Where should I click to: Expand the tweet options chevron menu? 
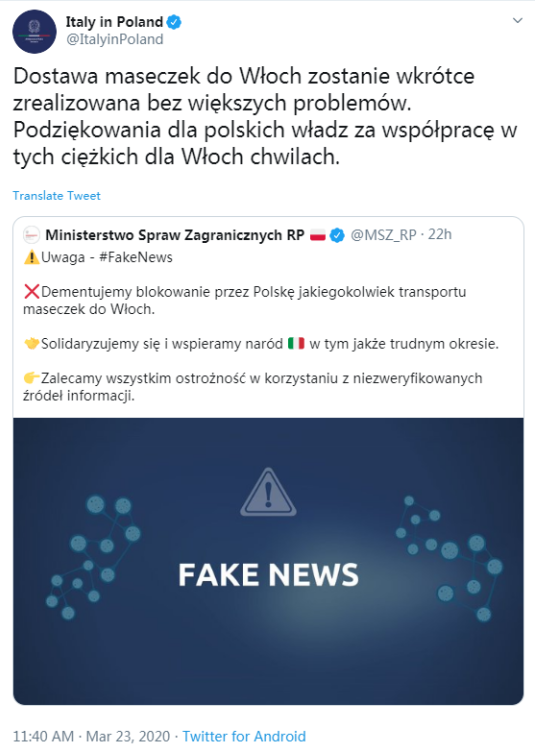pyautogui.click(x=517, y=20)
